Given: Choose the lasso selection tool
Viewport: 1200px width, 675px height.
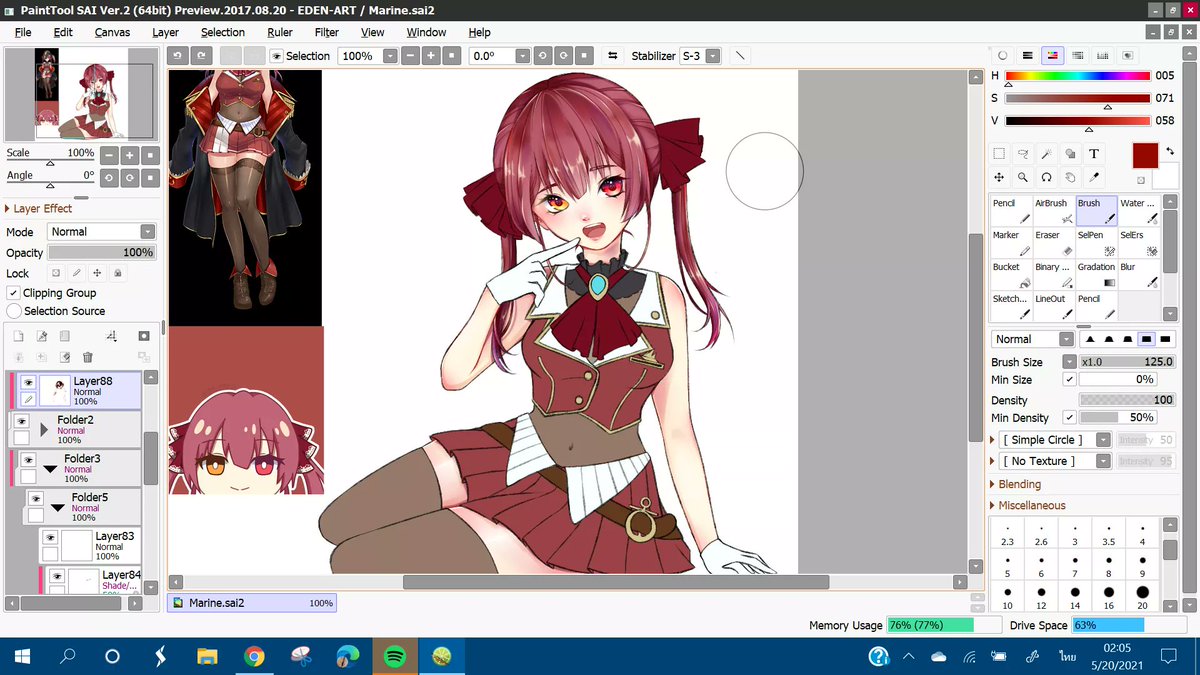Looking at the screenshot, I should point(1023,154).
